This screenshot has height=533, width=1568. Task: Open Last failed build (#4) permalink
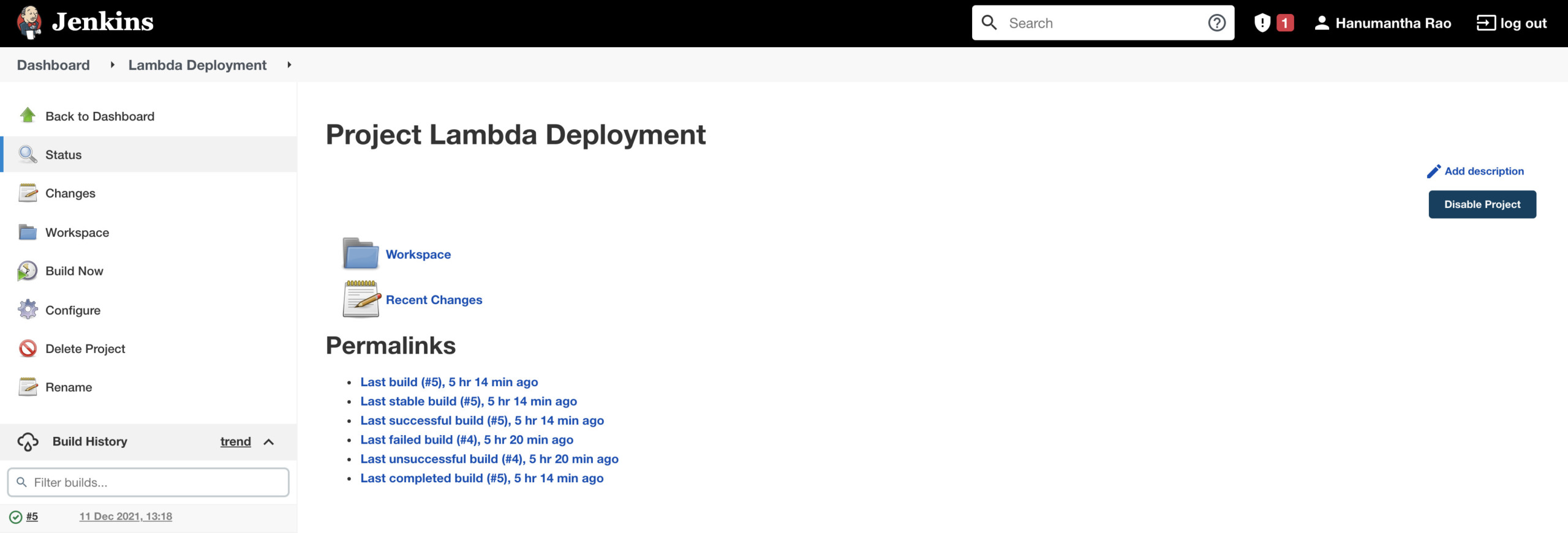466,439
